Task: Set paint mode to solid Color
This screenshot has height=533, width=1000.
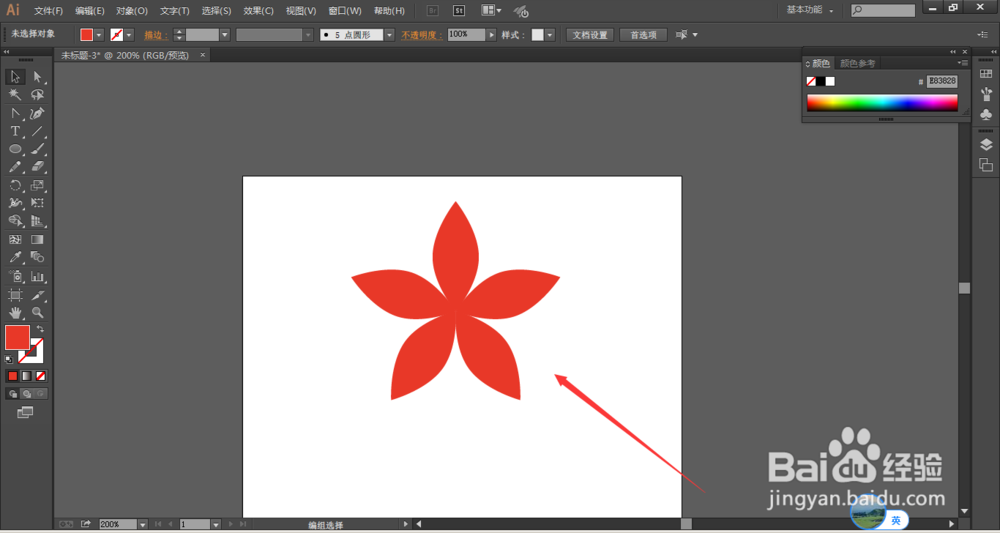Action: point(13,376)
